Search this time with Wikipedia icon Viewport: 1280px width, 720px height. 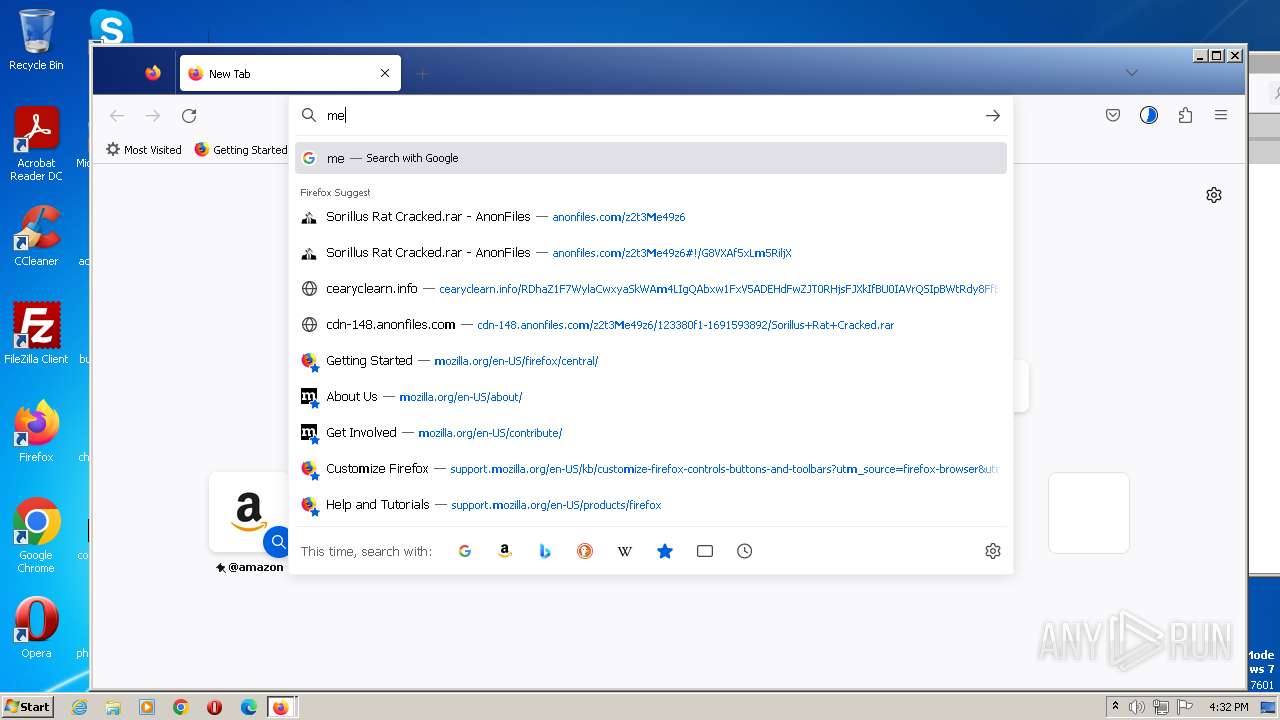click(625, 551)
